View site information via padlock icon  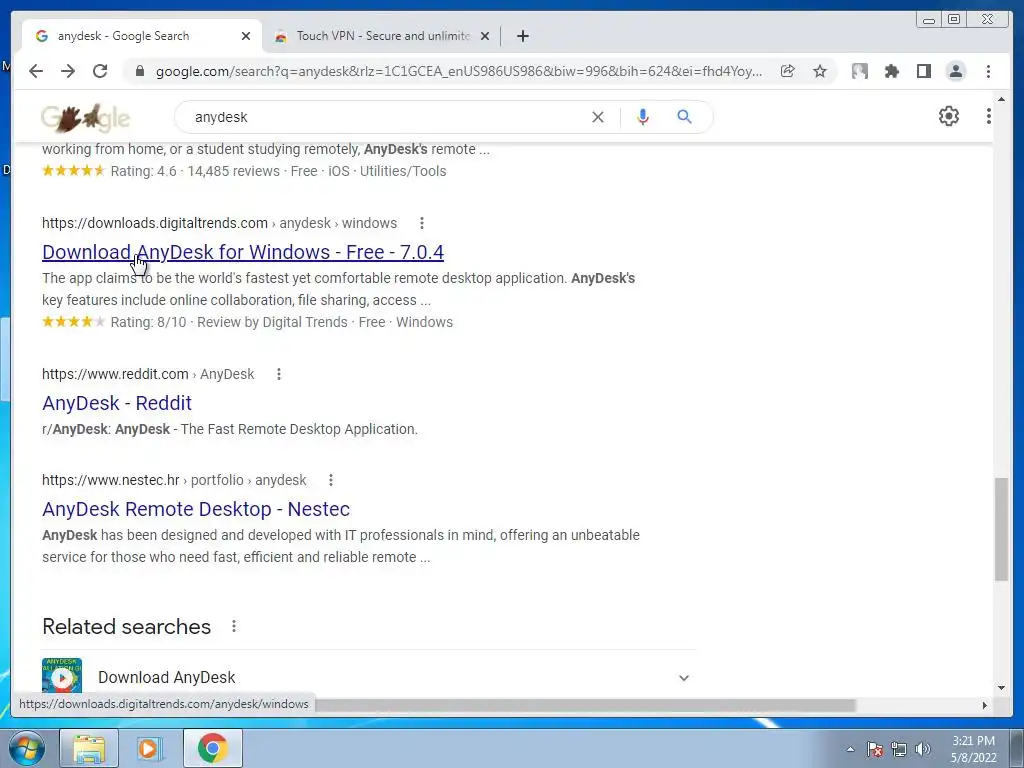139,71
